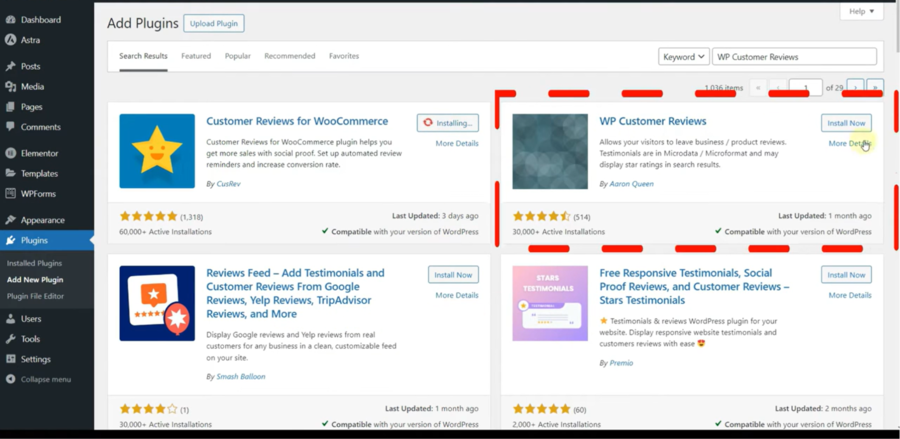Click the plugin search input field

(x=794, y=57)
